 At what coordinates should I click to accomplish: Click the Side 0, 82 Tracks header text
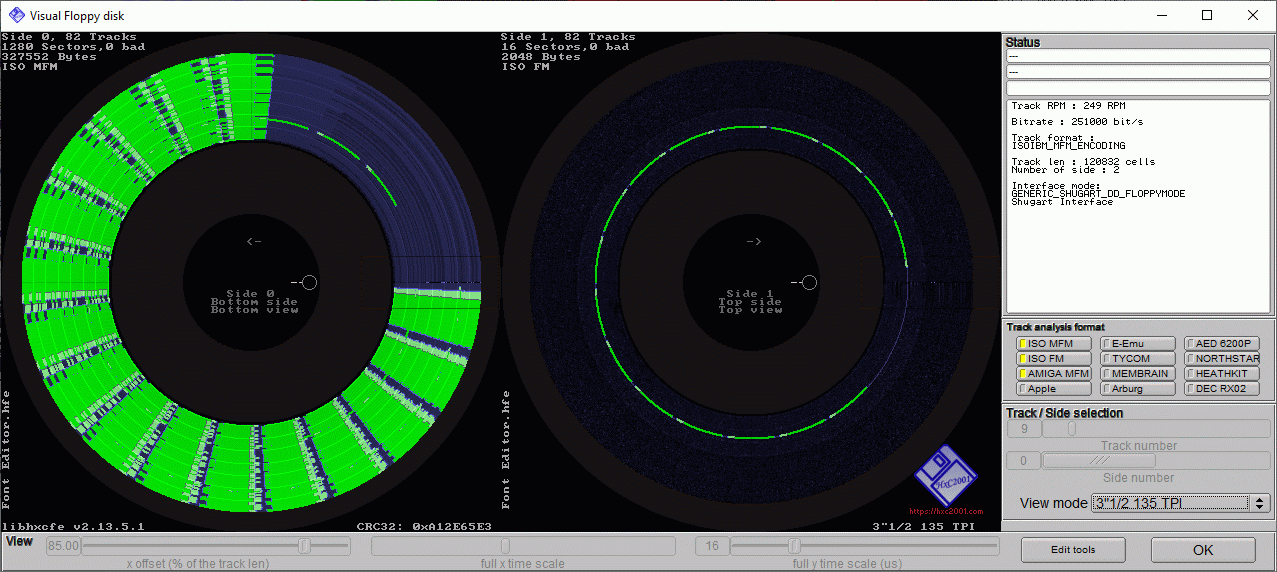(x=69, y=37)
